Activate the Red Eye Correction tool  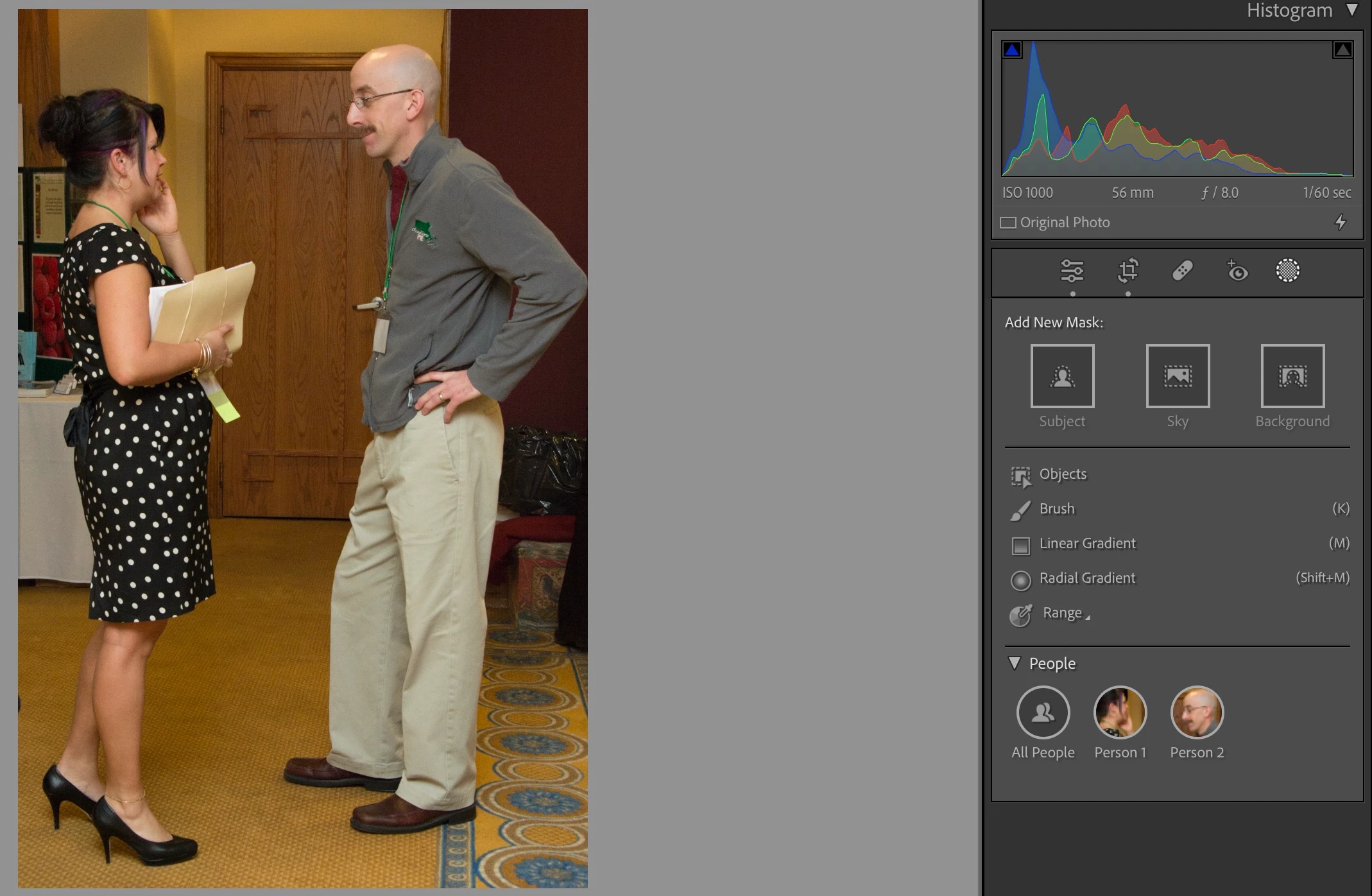click(x=1237, y=271)
